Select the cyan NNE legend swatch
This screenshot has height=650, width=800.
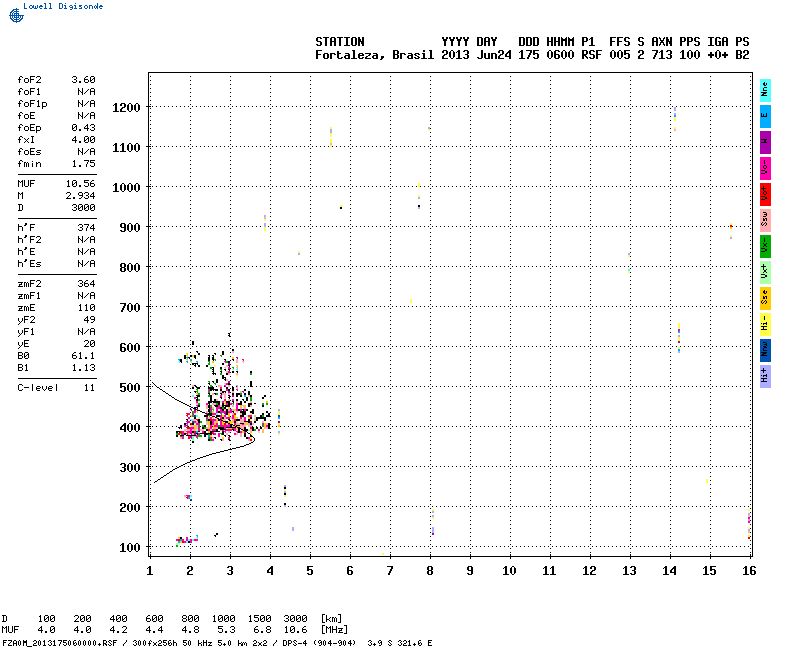click(x=765, y=90)
